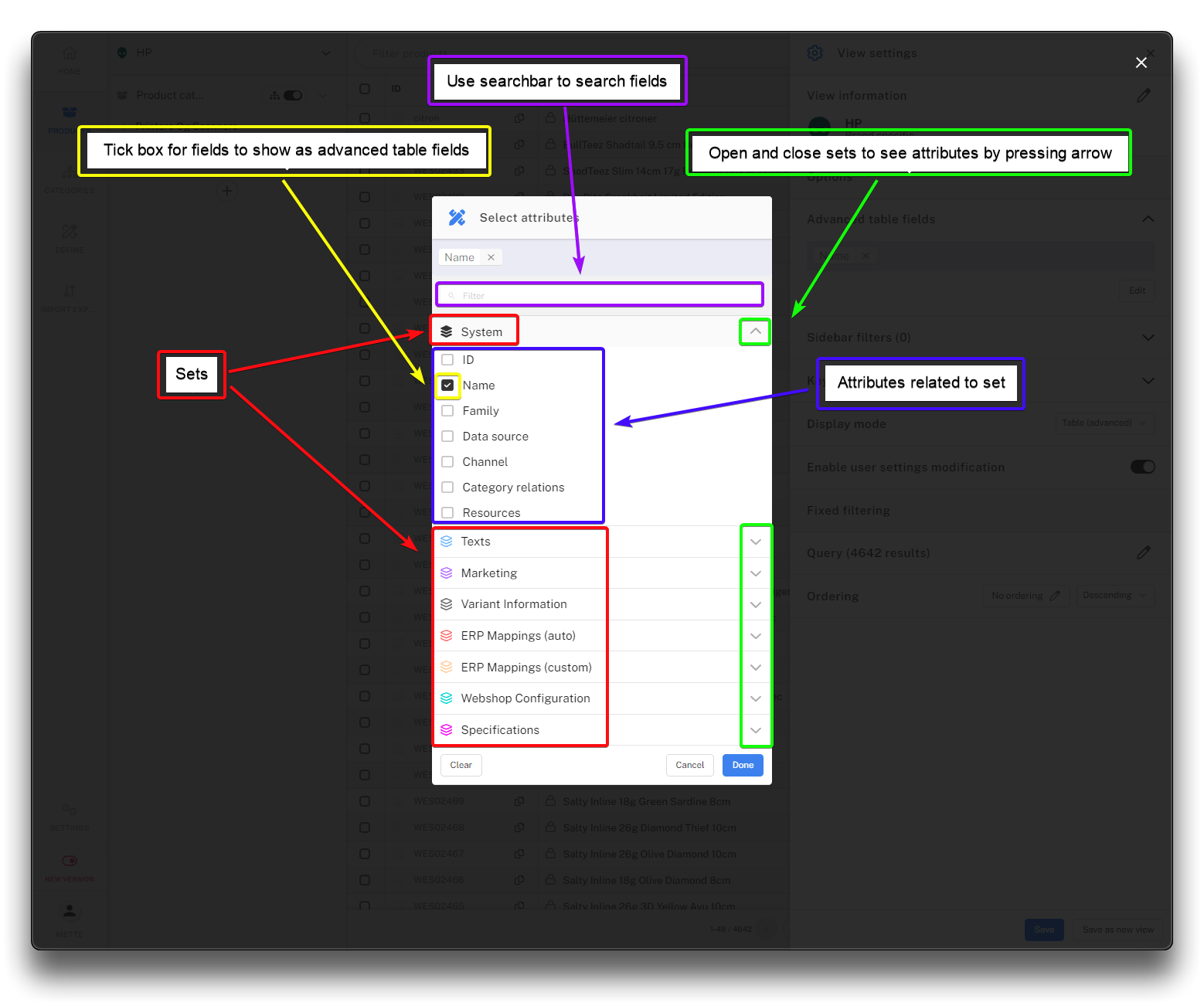This screenshot has height=1006, width=1204.
Task: Expand the Texts set chevron
Action: click(756, 542)
